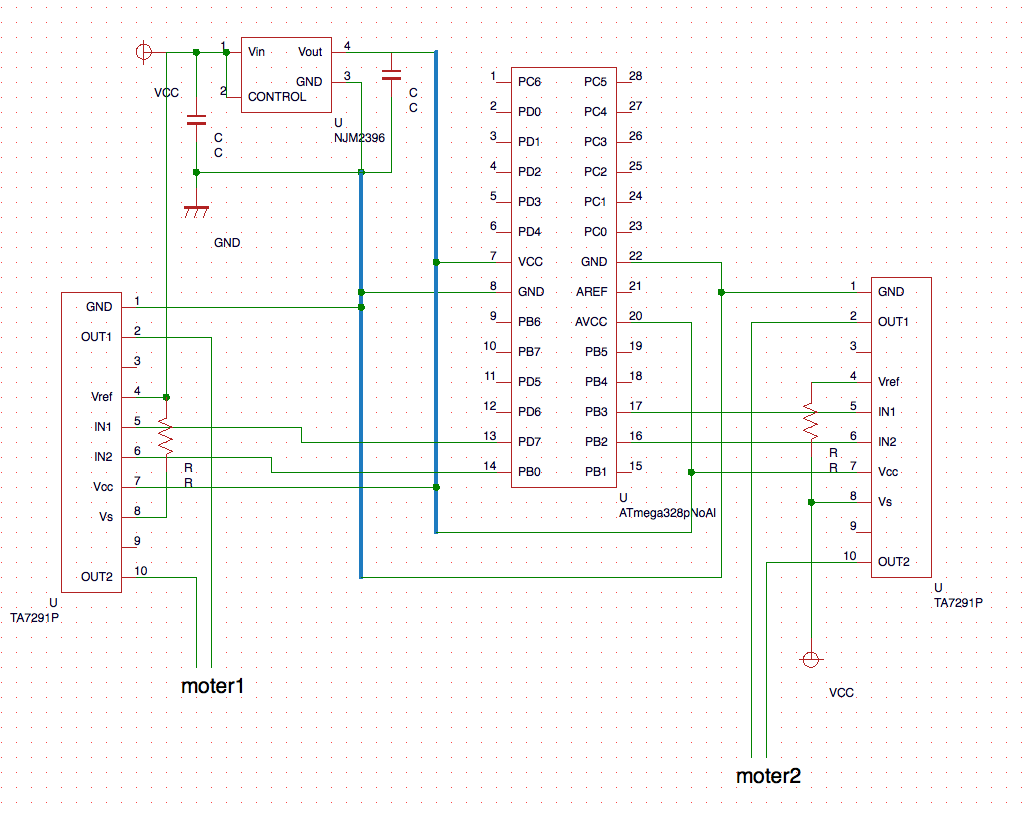
Task: Select the PC4 pin label
Action: pyautogui.click(x=595, y=112)
